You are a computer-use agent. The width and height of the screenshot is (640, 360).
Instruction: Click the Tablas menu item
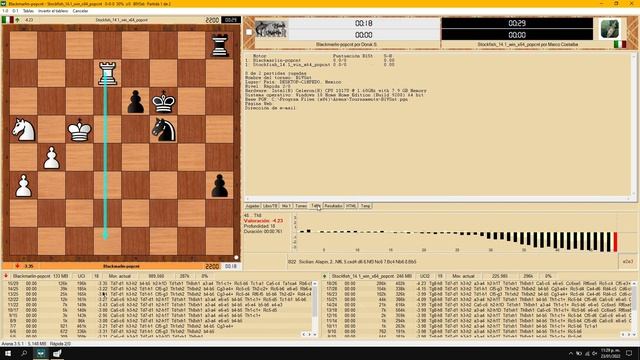click(28, 11)
